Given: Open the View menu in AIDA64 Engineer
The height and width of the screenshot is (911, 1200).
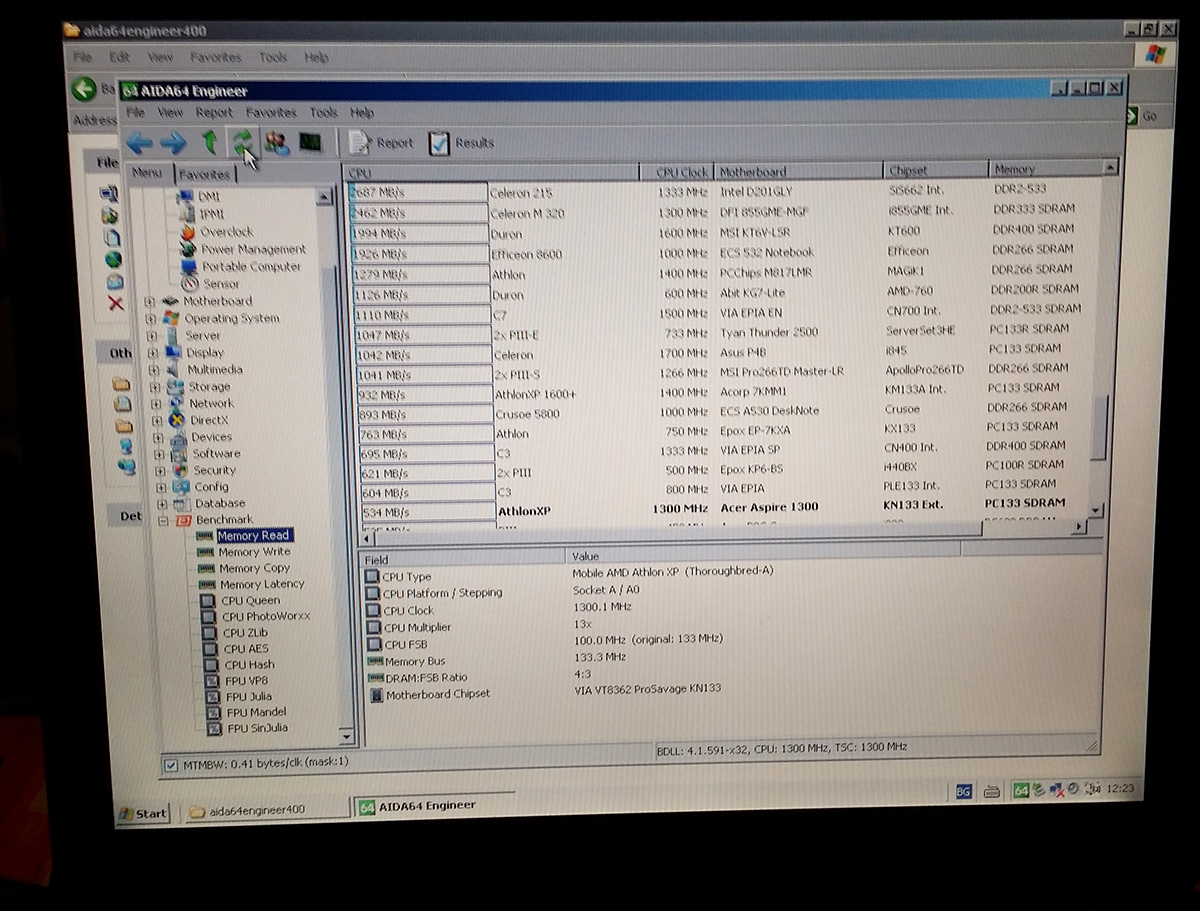Looking at the screenshot, I should tap(170, 113).
